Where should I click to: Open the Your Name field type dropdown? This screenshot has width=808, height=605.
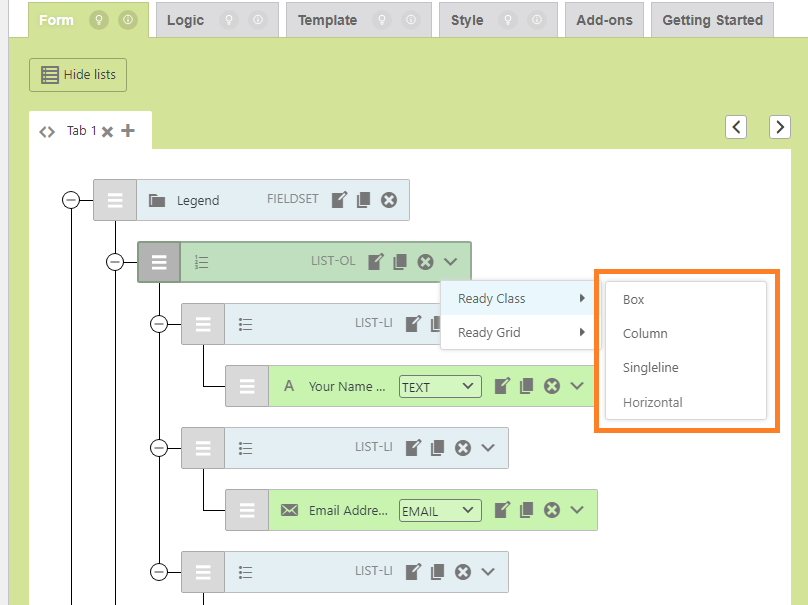coord(439,387)
